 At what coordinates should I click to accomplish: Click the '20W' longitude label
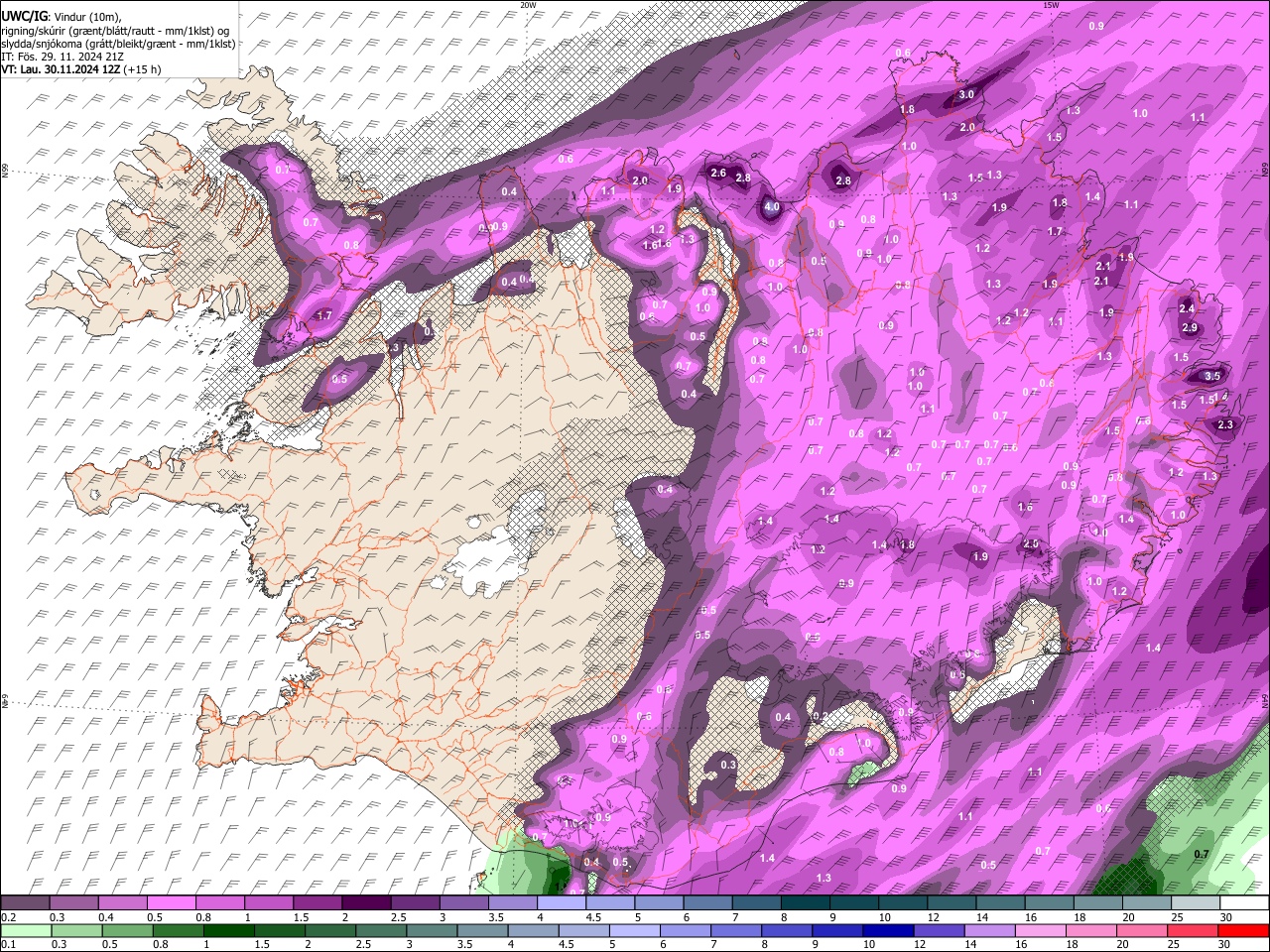point(528,5)
